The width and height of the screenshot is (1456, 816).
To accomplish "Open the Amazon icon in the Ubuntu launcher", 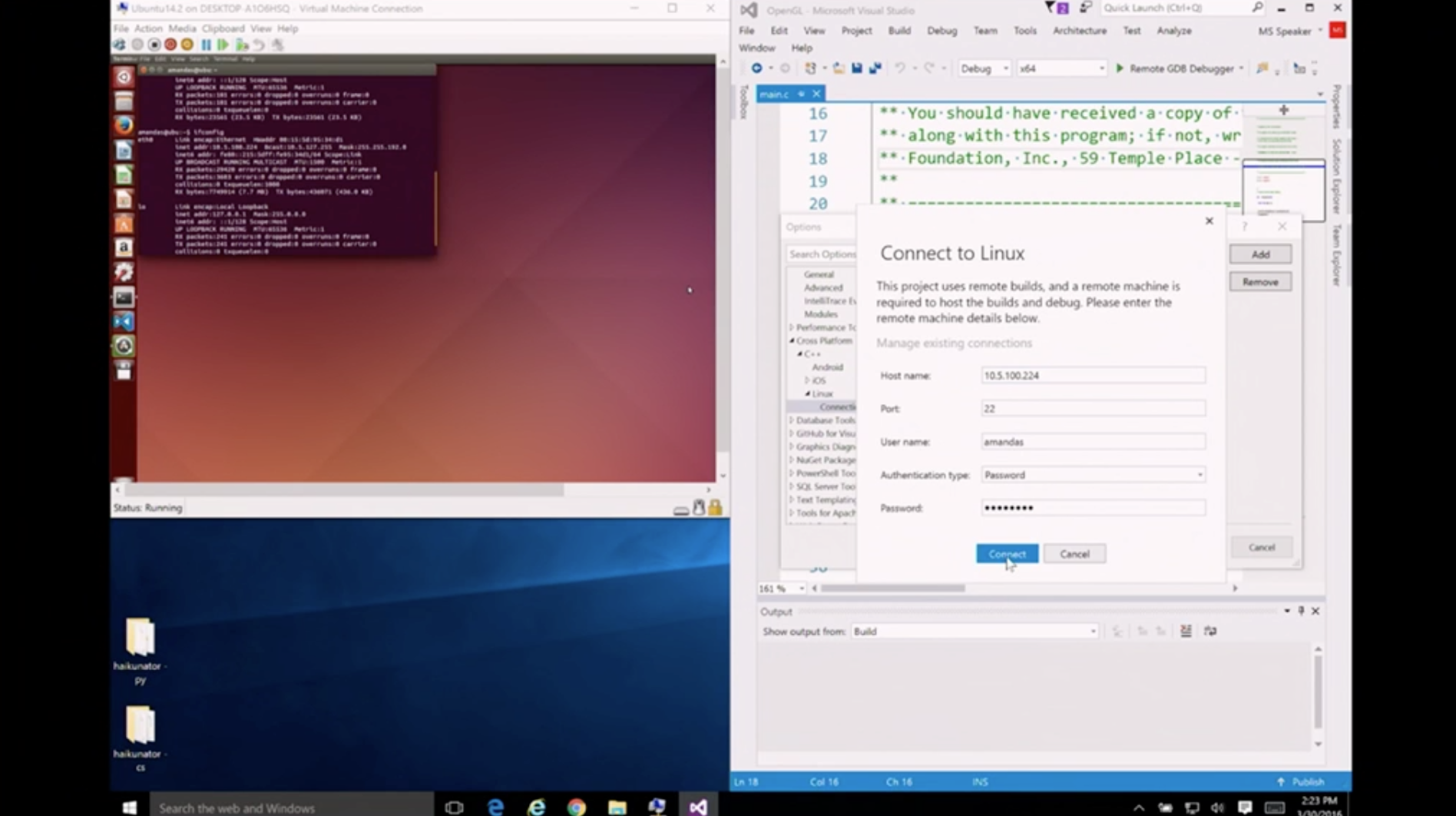I will tap(124, 247).
